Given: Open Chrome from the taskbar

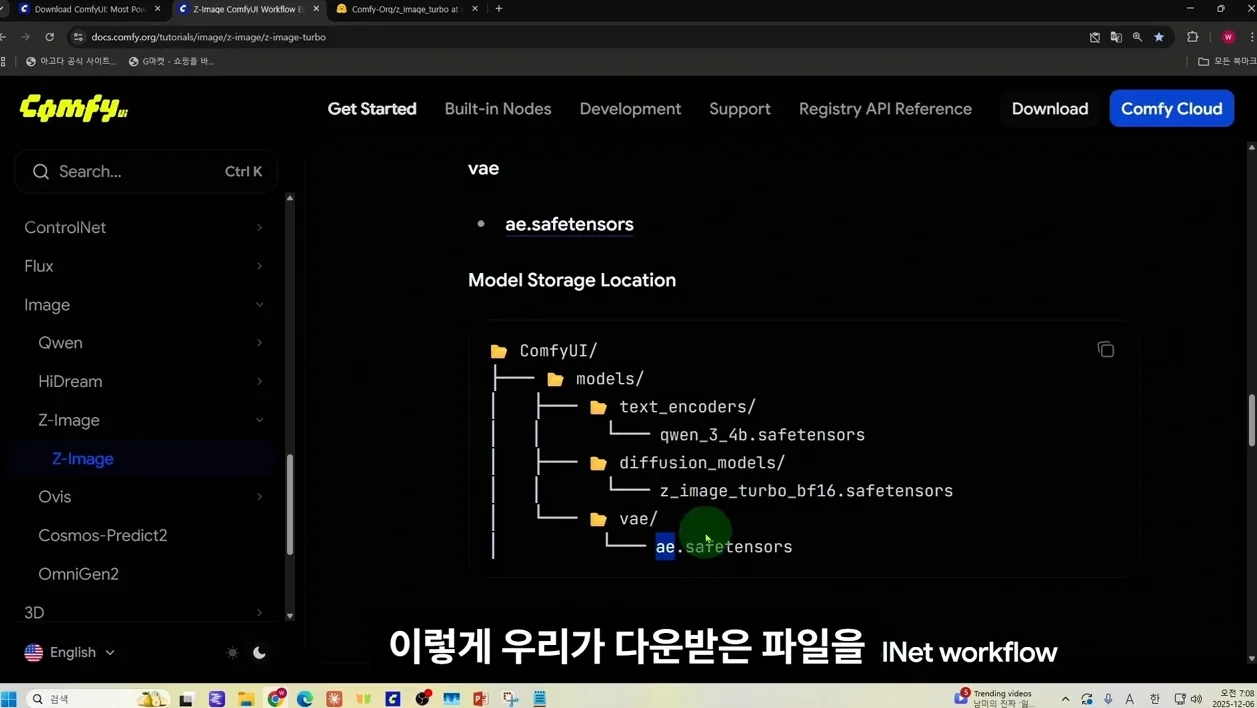Looking at the screenshot, I should click(x=276, y=698).
